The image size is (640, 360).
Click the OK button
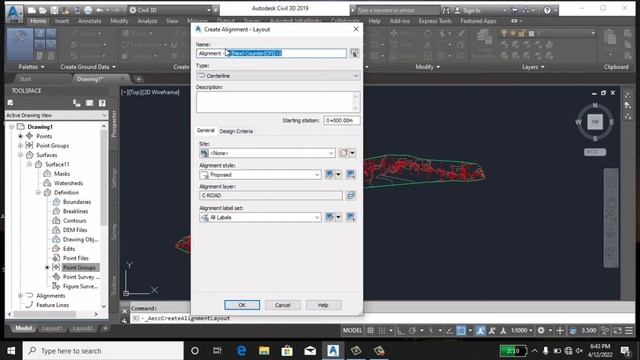(x=242, y=305)
